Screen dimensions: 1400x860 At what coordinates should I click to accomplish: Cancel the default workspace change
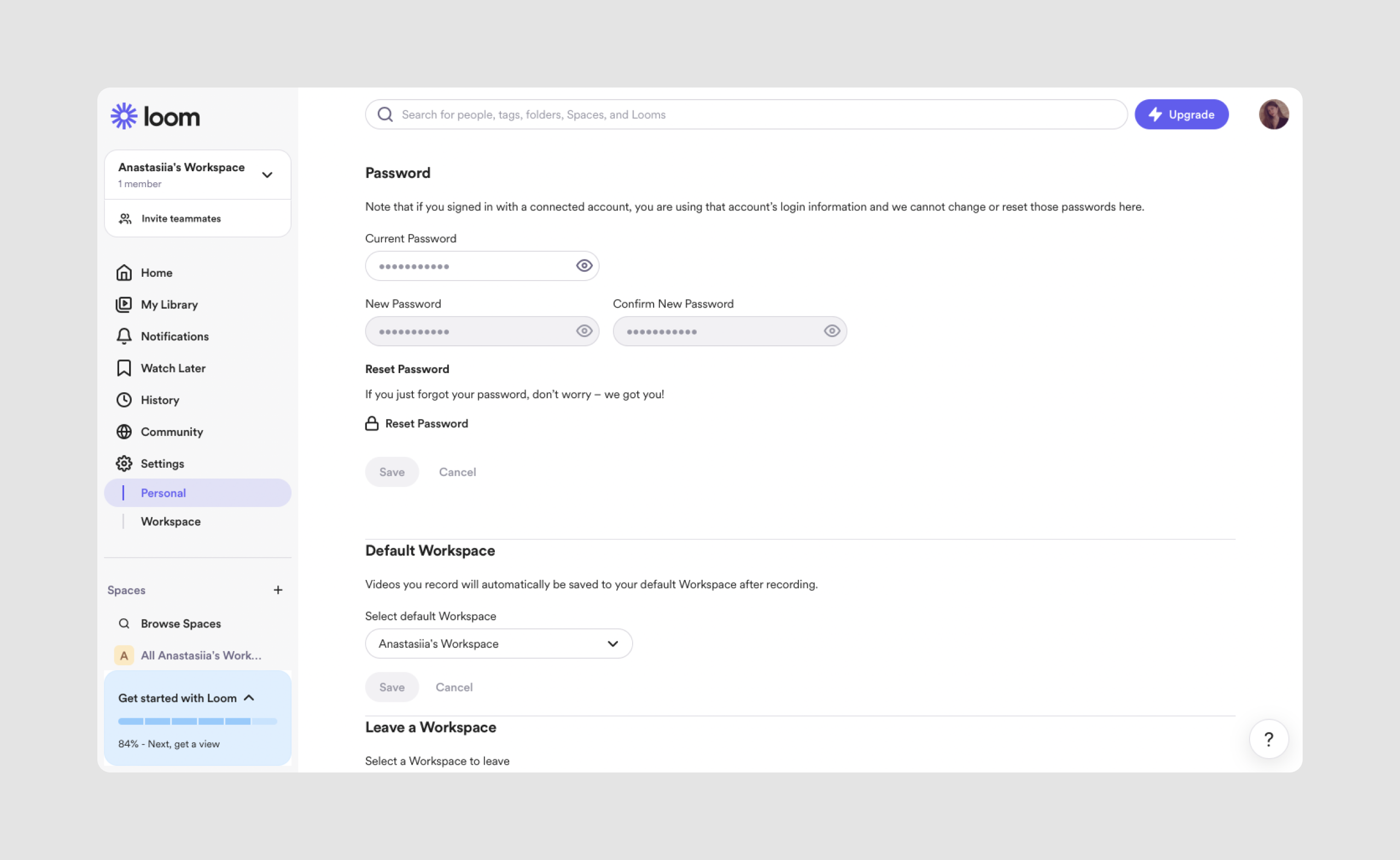click(453, 687)
